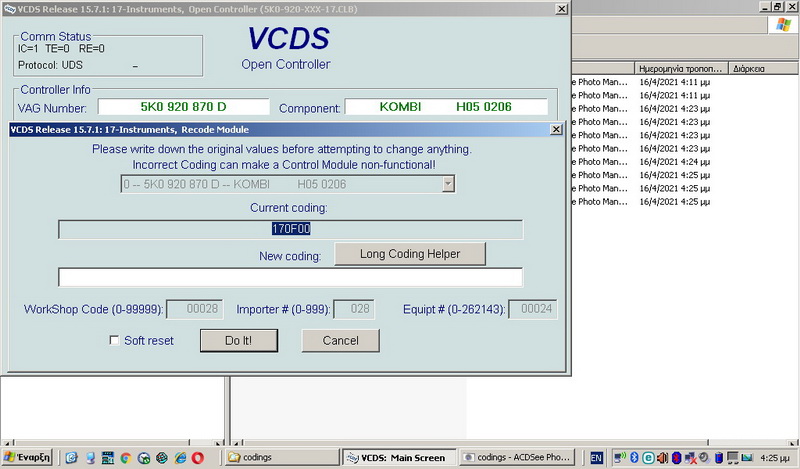Sort by the Ημερομηνία τροποπ... column header
The width and height of the screenshot is (800, 469).
pos(681,68)
